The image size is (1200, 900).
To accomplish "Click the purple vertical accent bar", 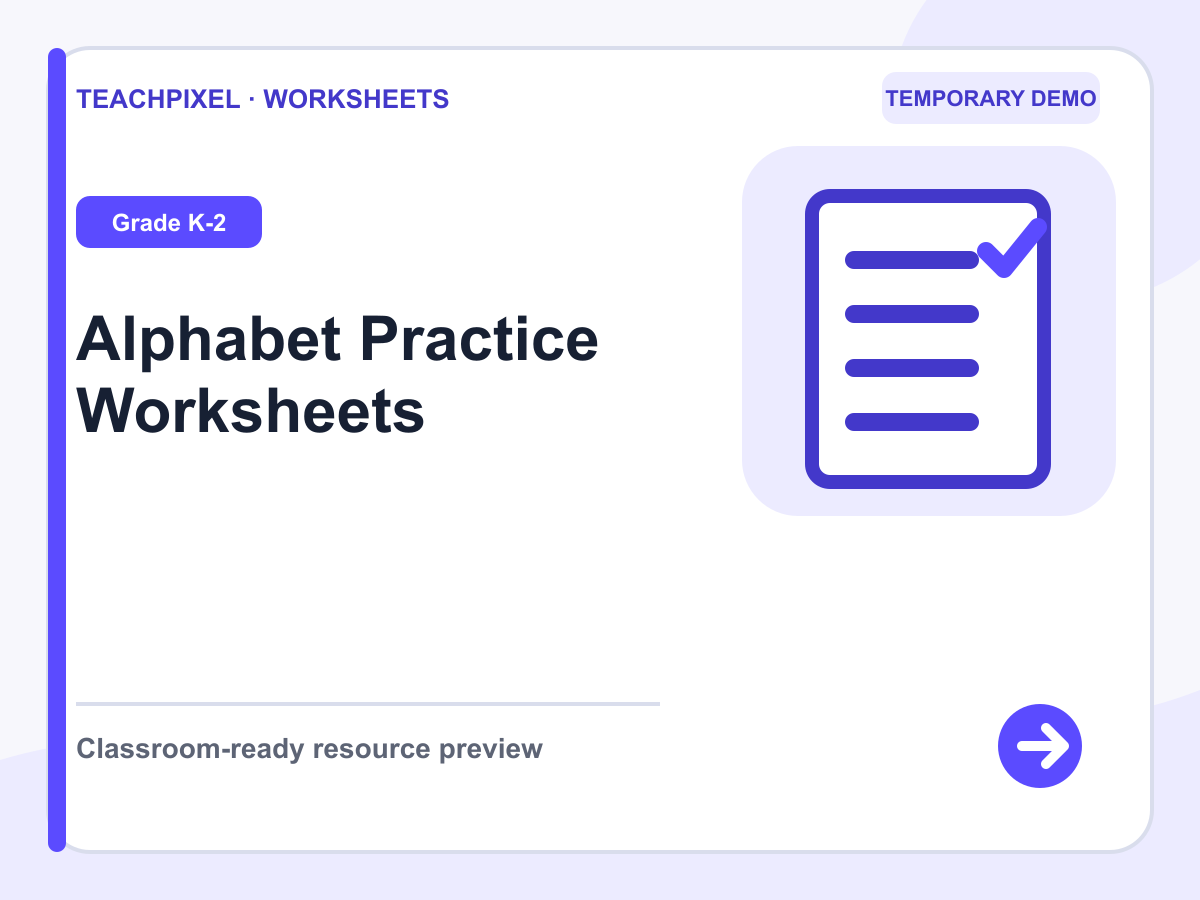I will click(57, 450).
